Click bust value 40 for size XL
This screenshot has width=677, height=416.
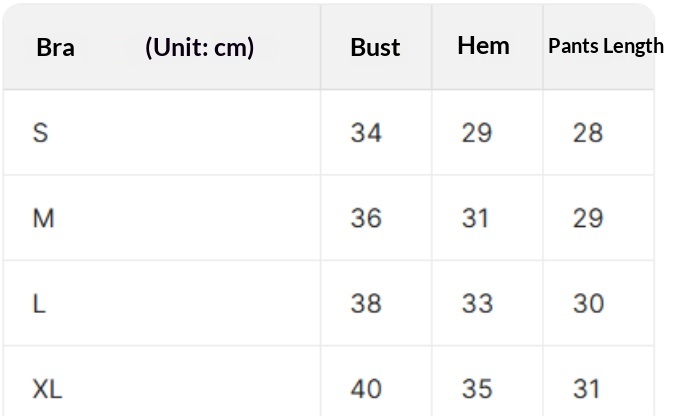pos(366,388)
